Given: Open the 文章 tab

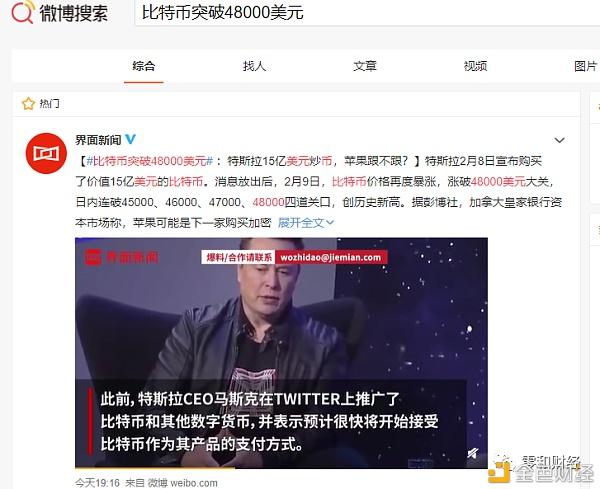Looking at the screenshot, I should (365, 66).
